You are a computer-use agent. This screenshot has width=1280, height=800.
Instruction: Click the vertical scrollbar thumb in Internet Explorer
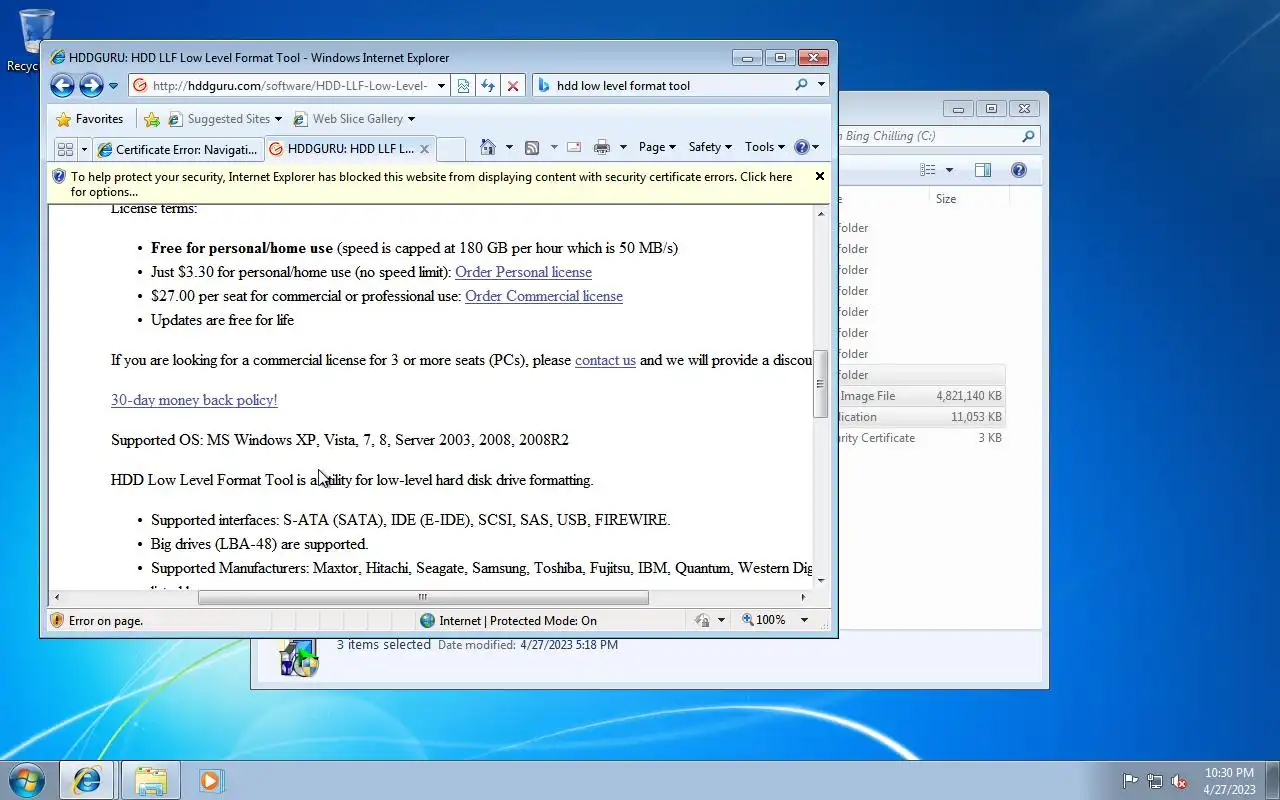pos(821,384)
